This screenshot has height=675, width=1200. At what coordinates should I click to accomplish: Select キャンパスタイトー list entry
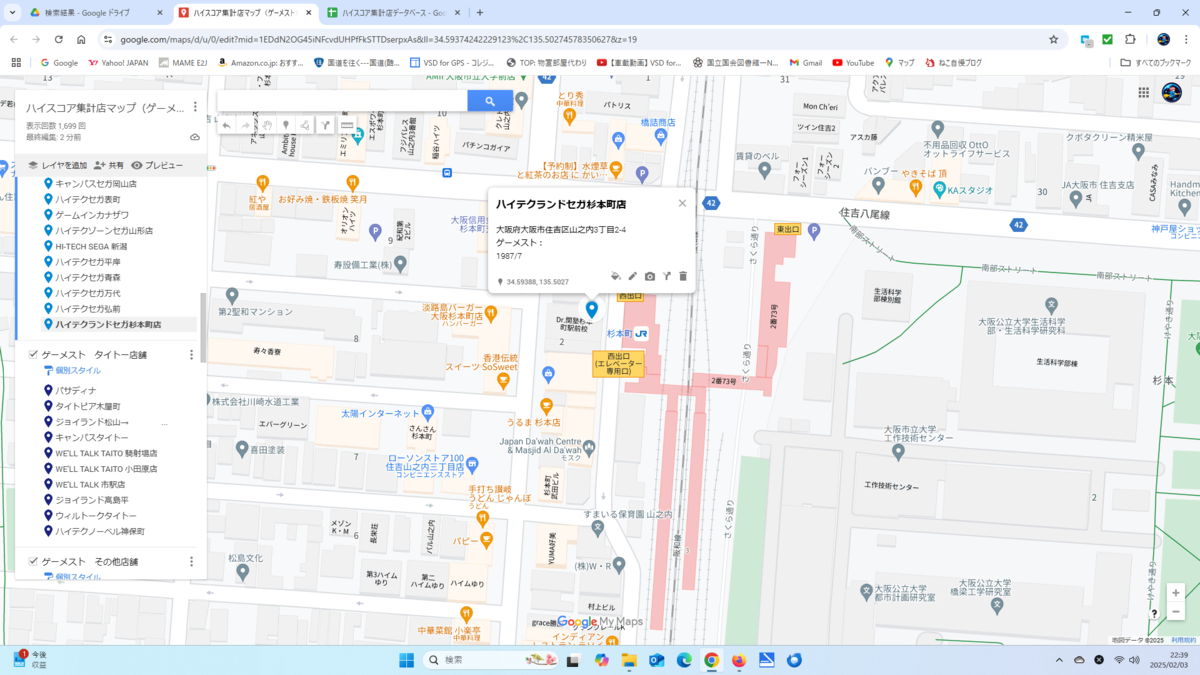[92, 437]
